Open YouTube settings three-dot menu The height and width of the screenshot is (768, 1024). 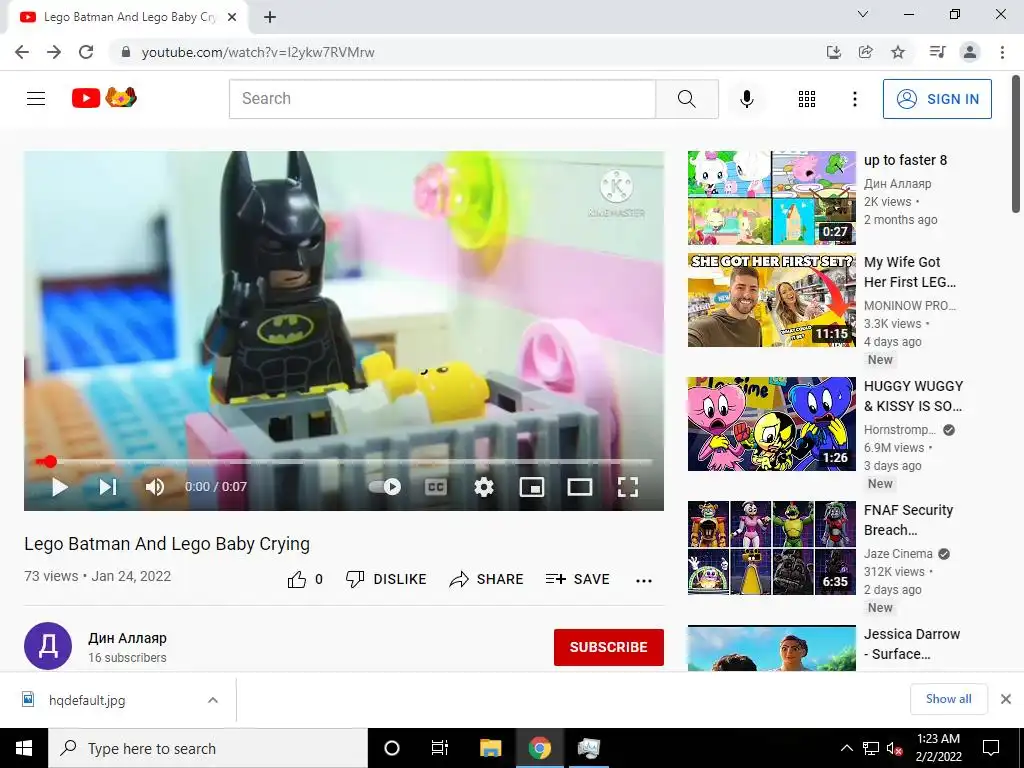click(854, 99)
